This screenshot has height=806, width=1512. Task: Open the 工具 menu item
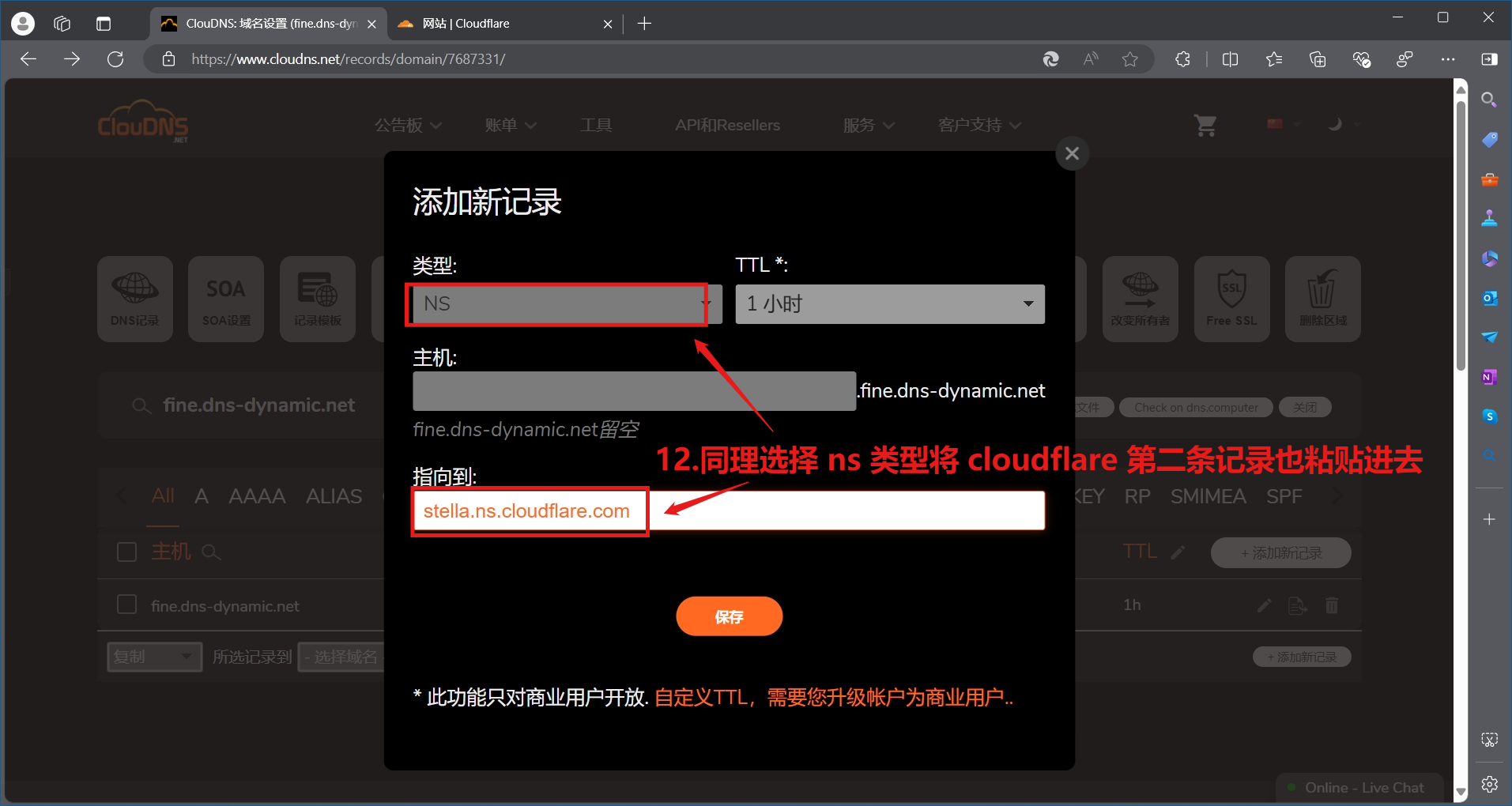596,125
